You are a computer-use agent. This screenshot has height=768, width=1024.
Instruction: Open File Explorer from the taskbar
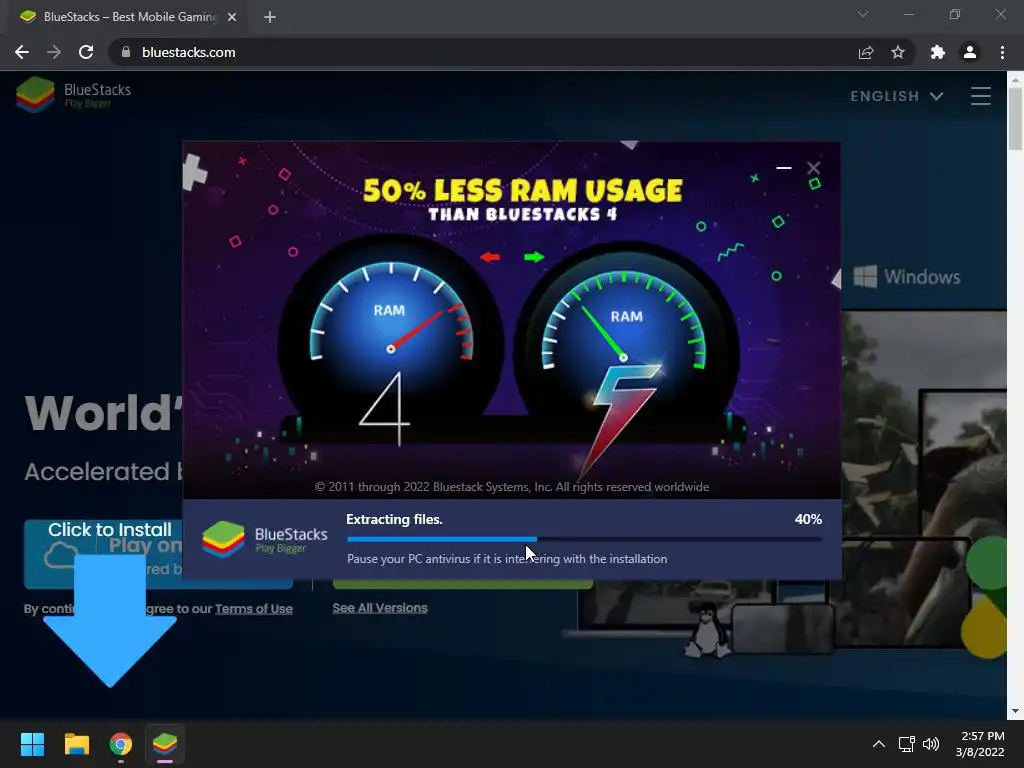76,744
